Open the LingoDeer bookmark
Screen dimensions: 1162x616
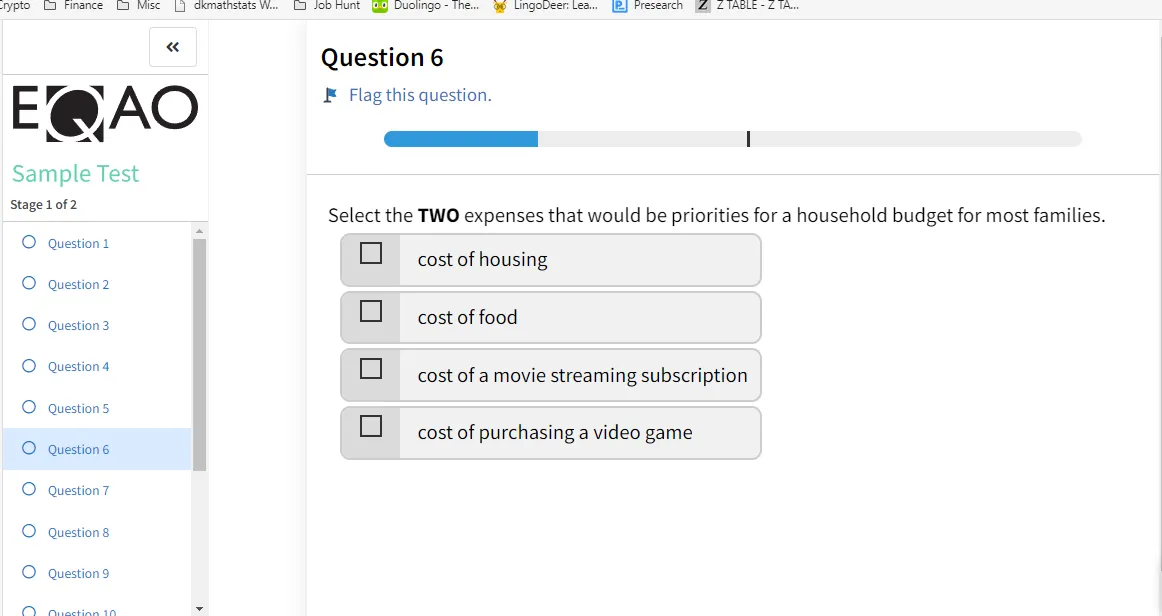pyautogui.click(x=546, y=5)
